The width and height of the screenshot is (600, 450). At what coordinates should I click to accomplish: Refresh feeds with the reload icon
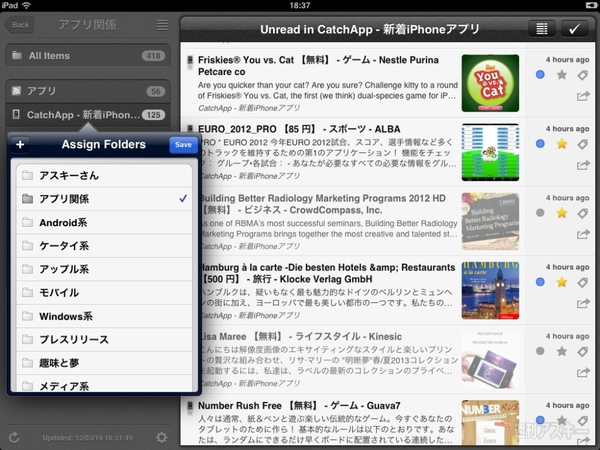click(14, 437)
